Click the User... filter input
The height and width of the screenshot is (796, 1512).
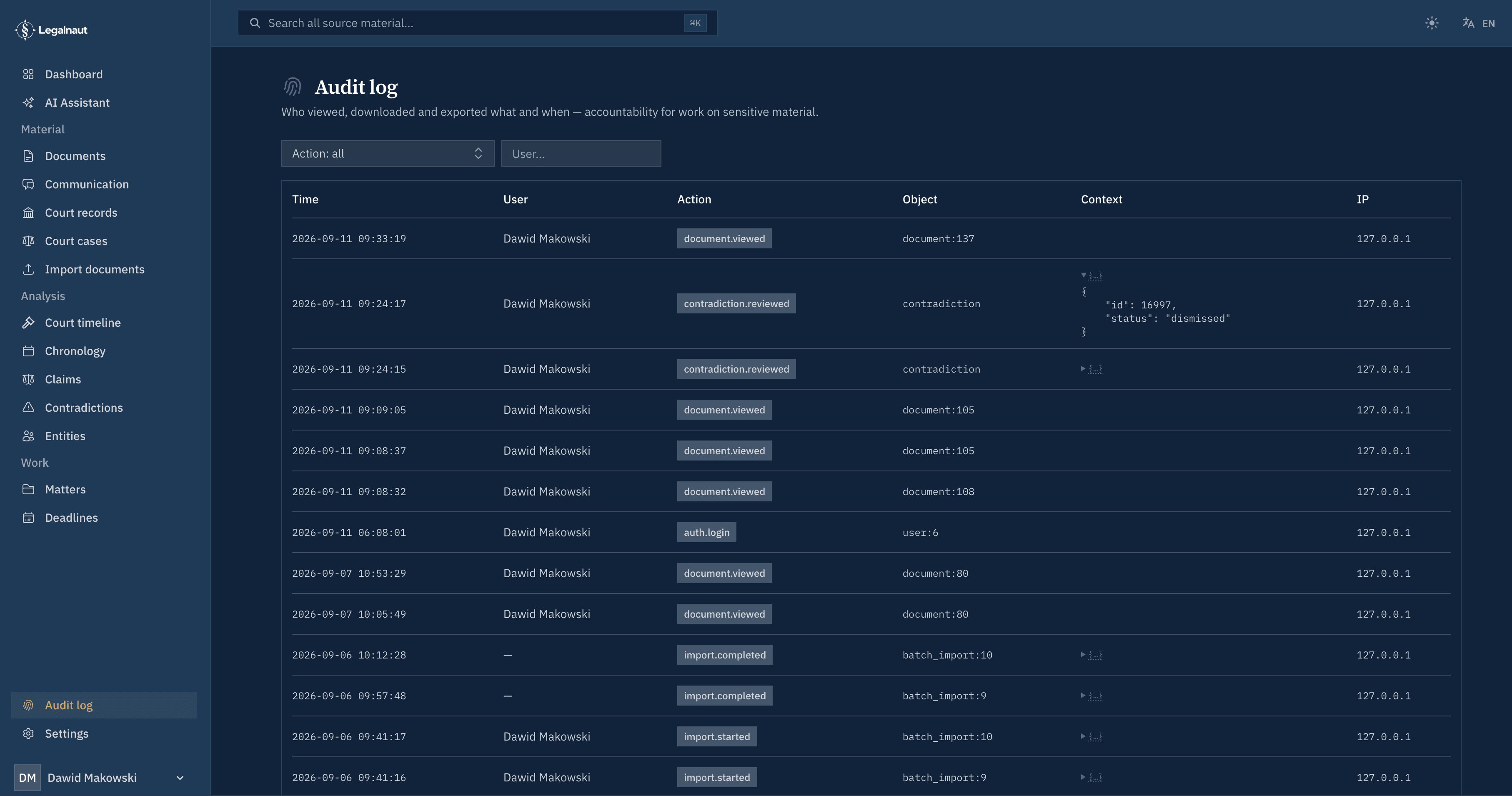(x=581, y=153)
